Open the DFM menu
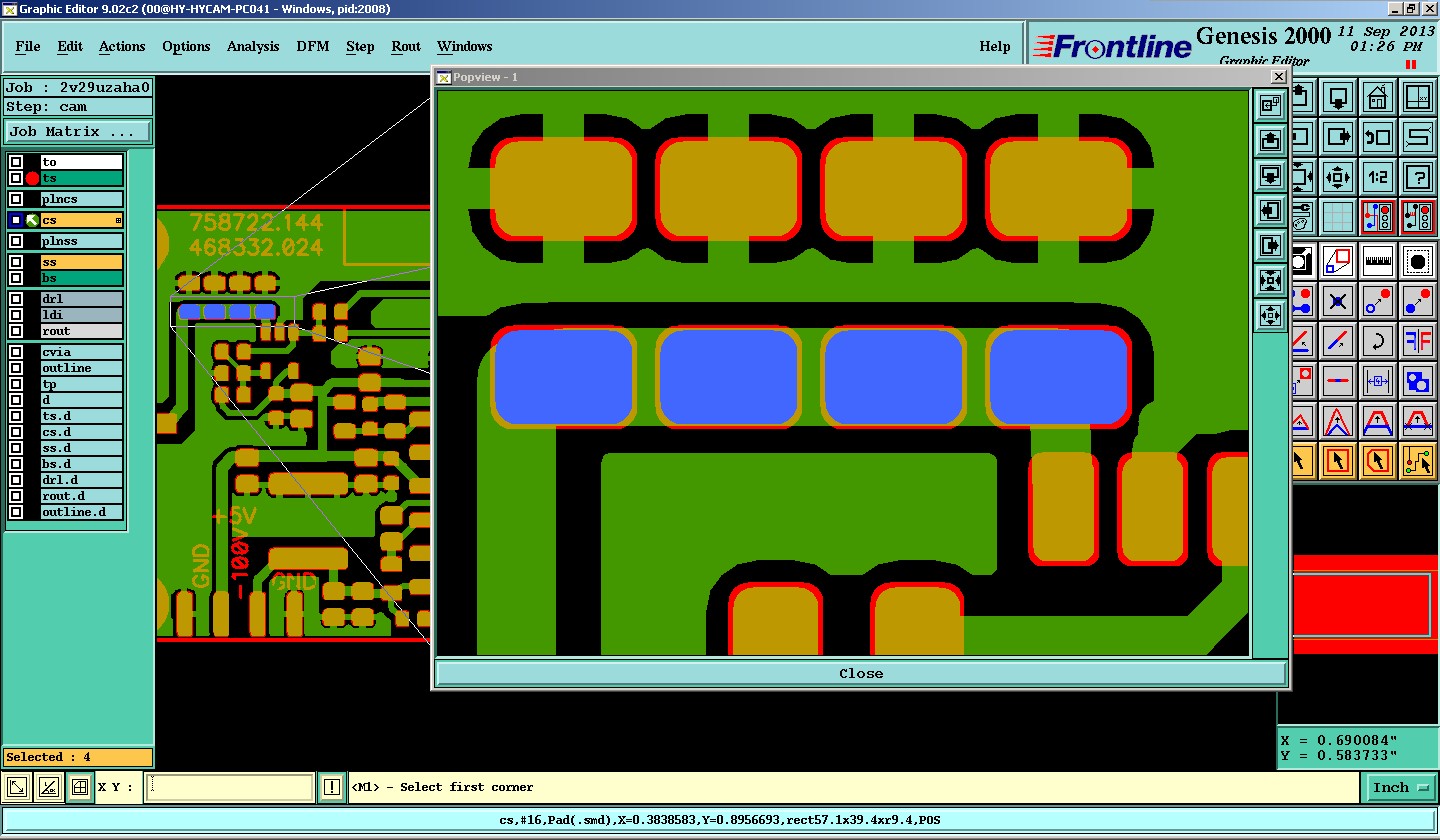This screenshot has width=1440, height=840. pos(313,46)
